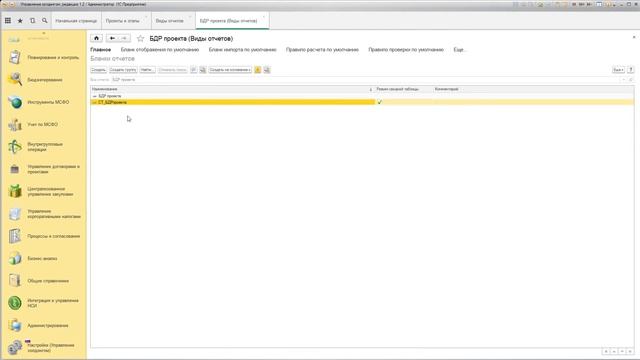Open Интеграция и управление НСИ section
The height and width of the screenshot is (360, 640).
[44, 303]
